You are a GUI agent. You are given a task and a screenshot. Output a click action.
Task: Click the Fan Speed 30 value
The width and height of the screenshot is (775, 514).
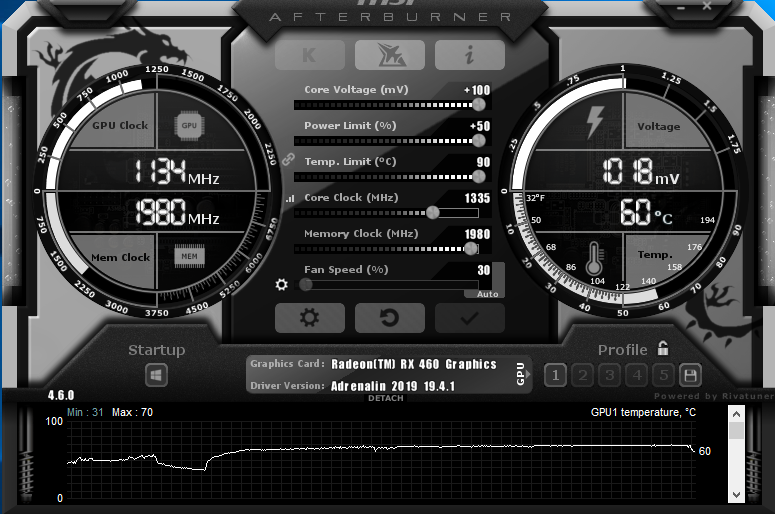pyautogui.click(x=484, y=270)
